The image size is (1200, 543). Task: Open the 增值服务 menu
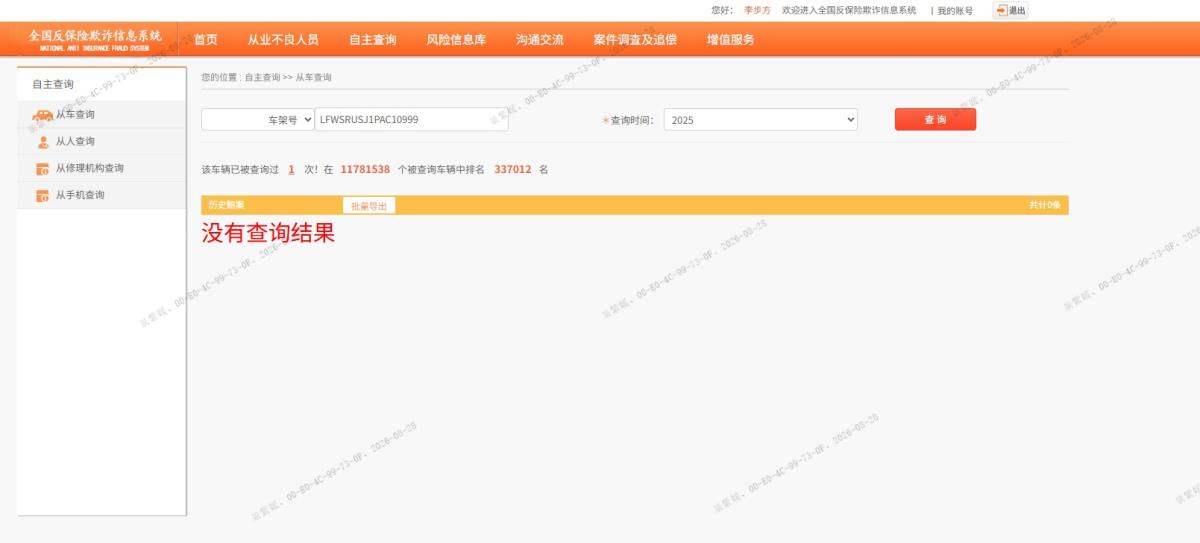pyautogui.click(x=731, y=40)
